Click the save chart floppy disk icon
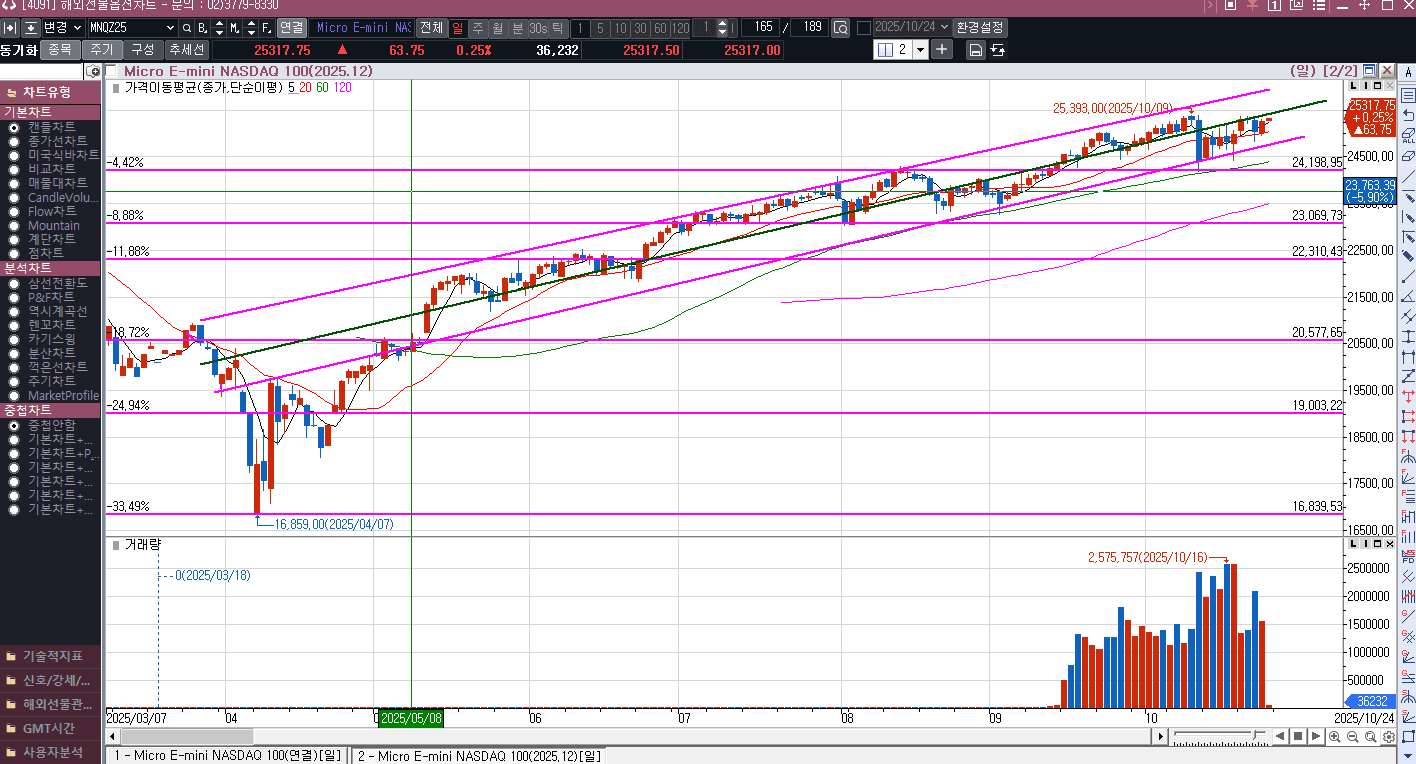This screenshot has width=1416, height=764. point(975,50)
